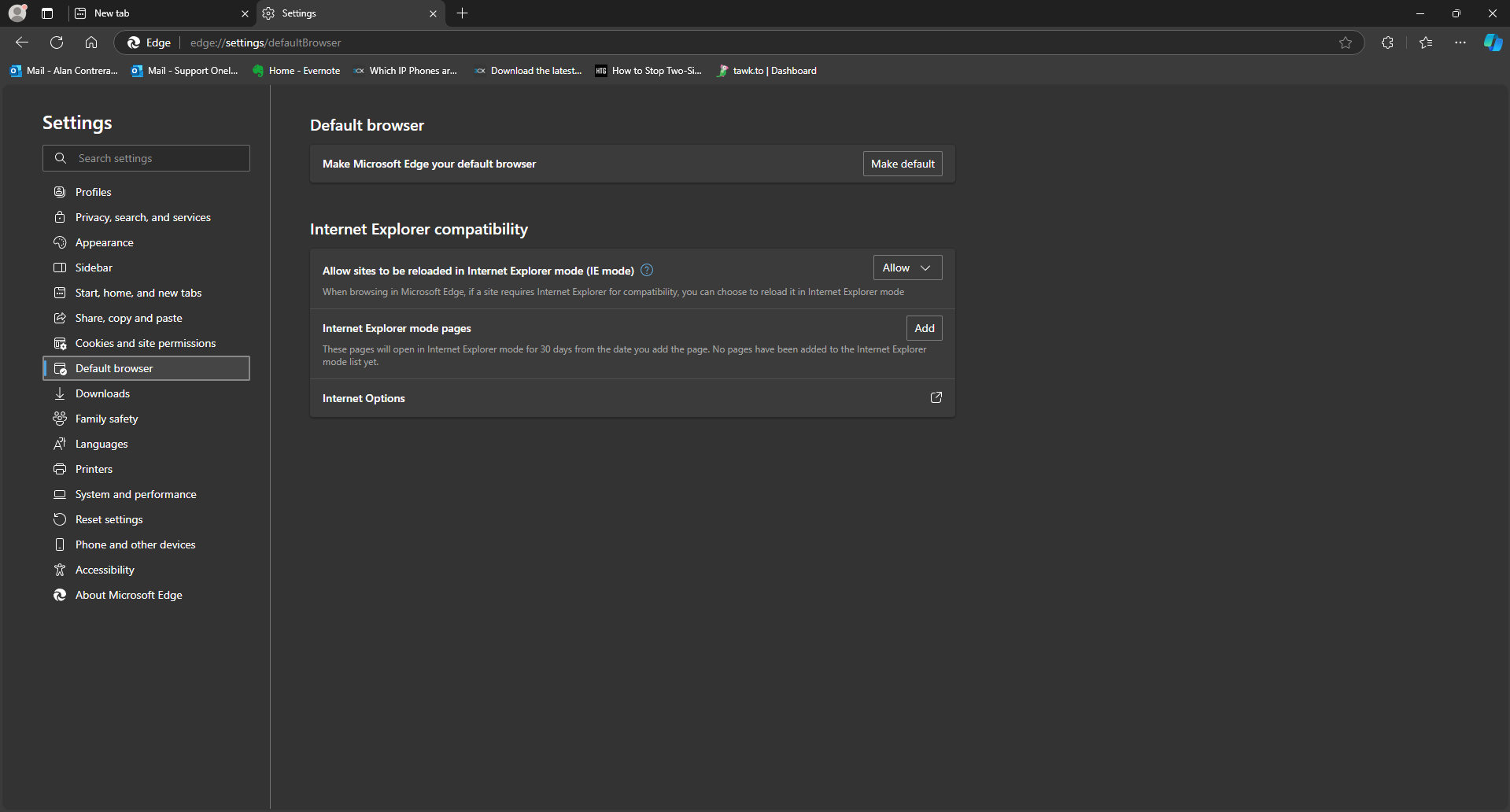
Task: Click the browser Back arrow
Action: (x=22, y=42)
